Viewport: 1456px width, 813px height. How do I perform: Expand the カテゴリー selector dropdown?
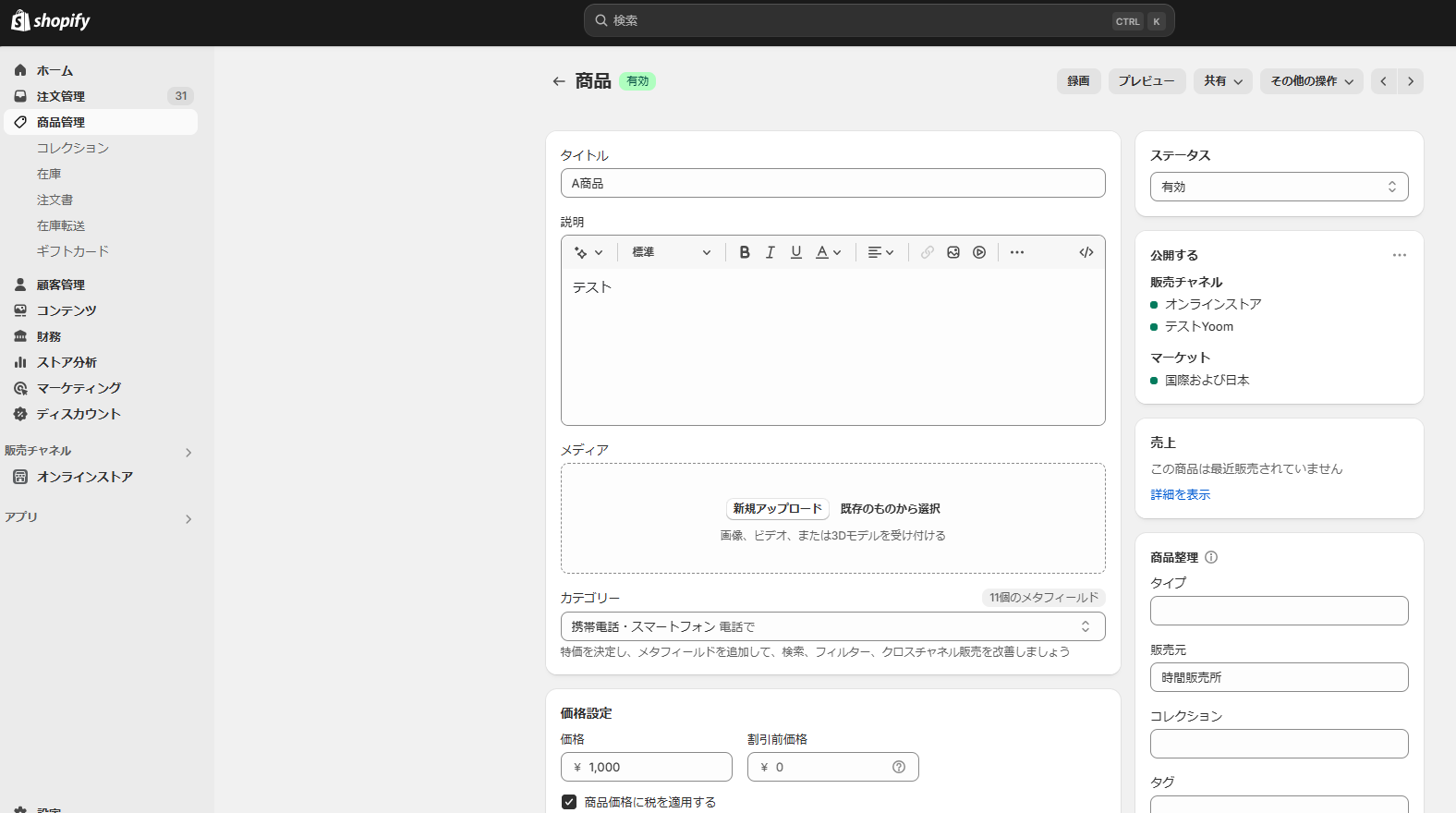tap(832, 626)
